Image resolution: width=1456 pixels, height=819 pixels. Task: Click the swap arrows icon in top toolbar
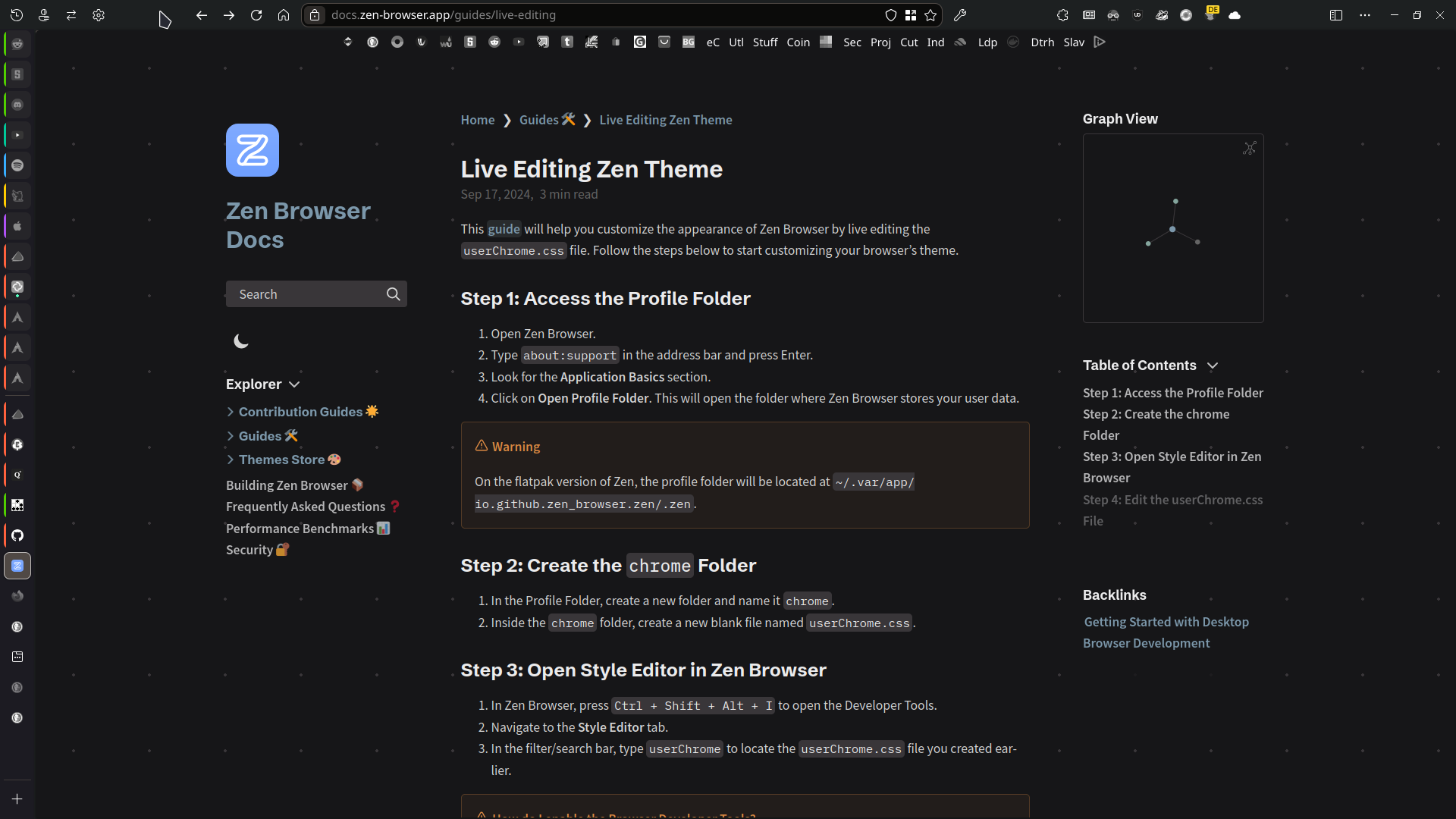pyautogui.click(x=71, y=15)
